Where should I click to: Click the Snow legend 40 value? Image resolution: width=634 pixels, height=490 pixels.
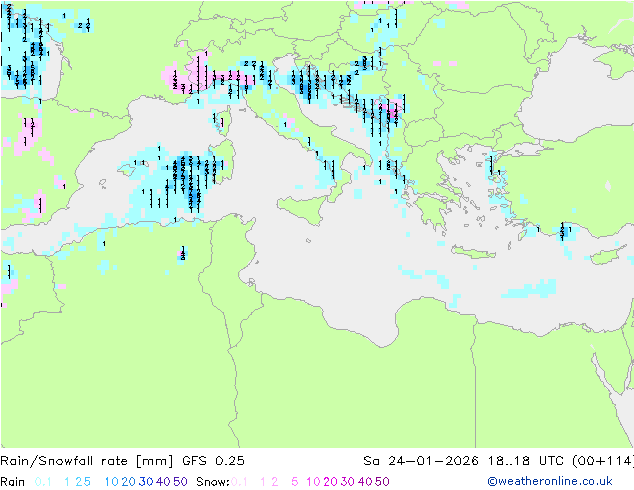tap(365, 482)
